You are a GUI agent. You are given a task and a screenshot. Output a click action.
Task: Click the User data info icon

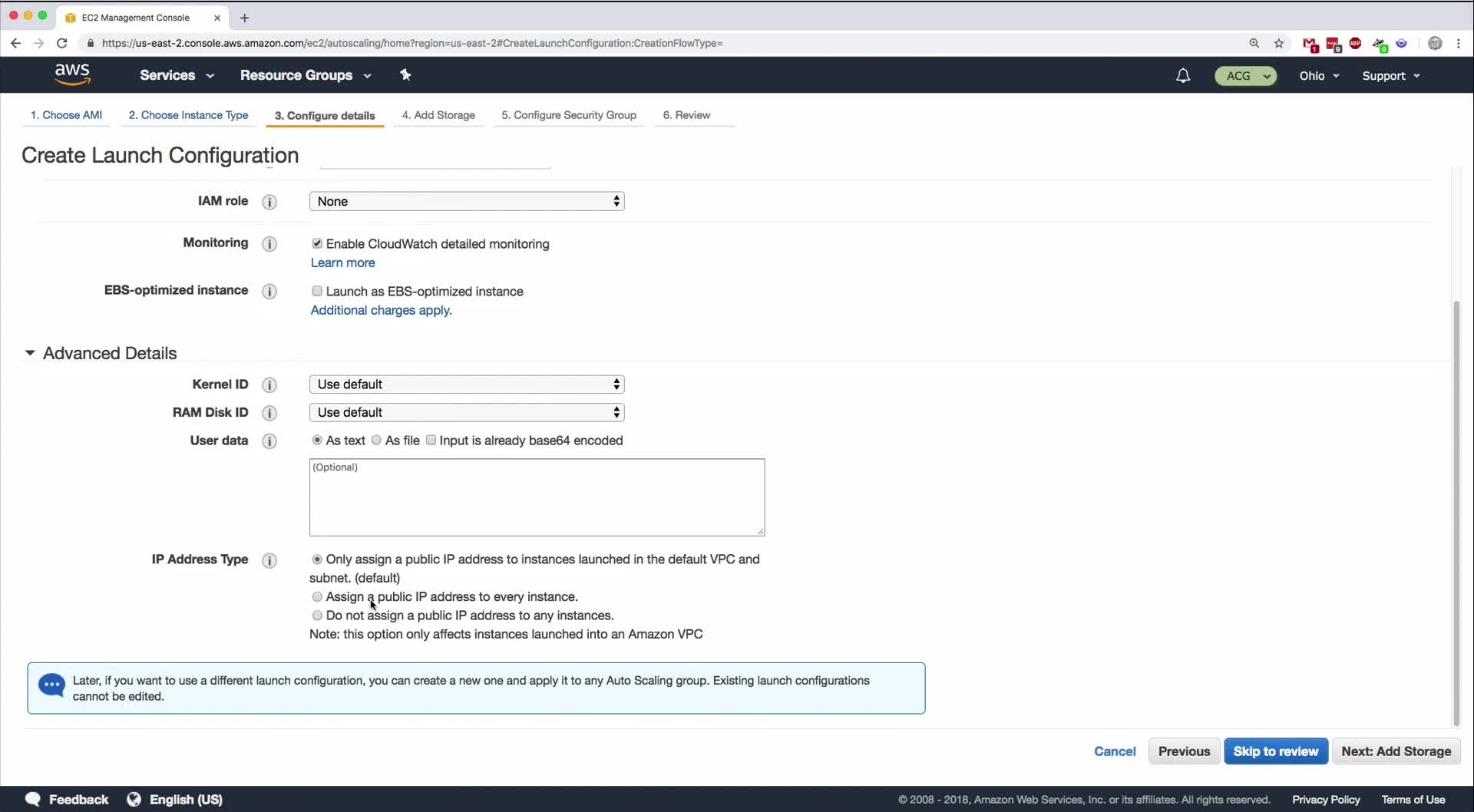(x=269, y=441)
